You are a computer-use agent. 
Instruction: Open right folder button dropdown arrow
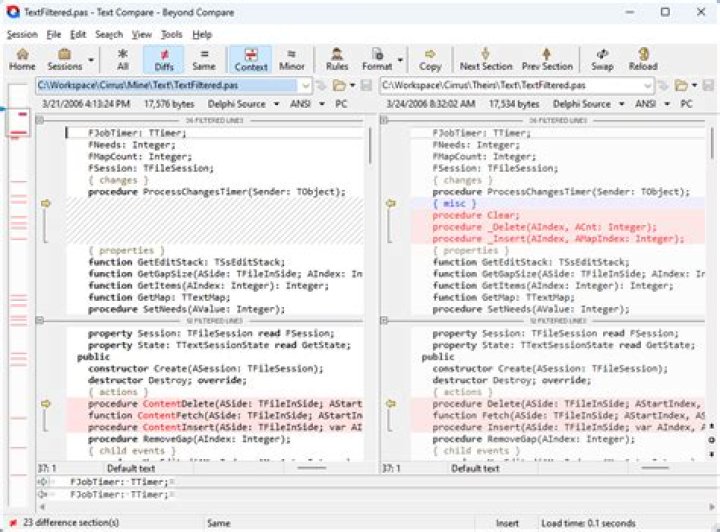pos(694,85)
